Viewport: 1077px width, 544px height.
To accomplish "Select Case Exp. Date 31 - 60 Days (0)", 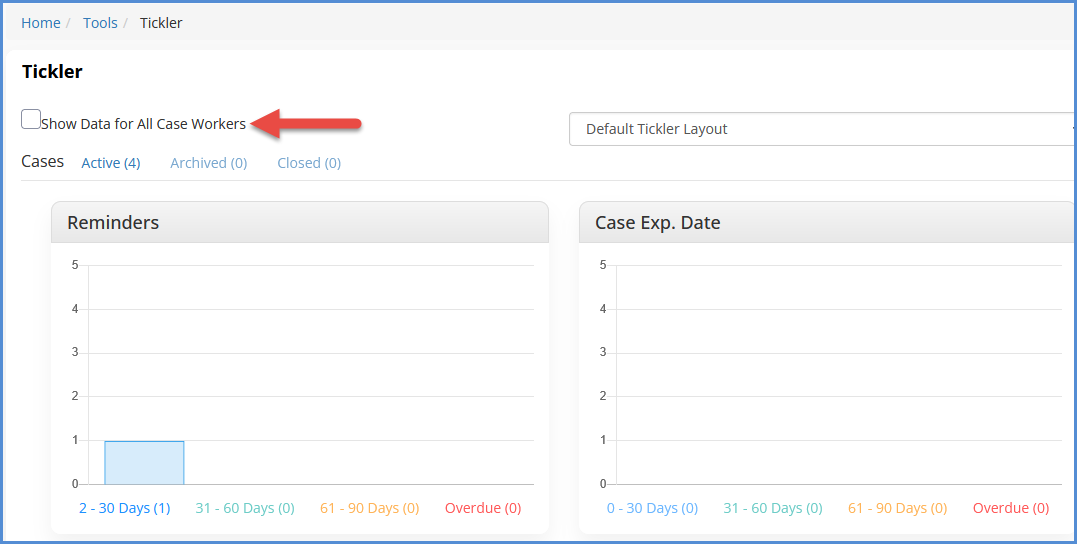I will click(x=773, y=508).
